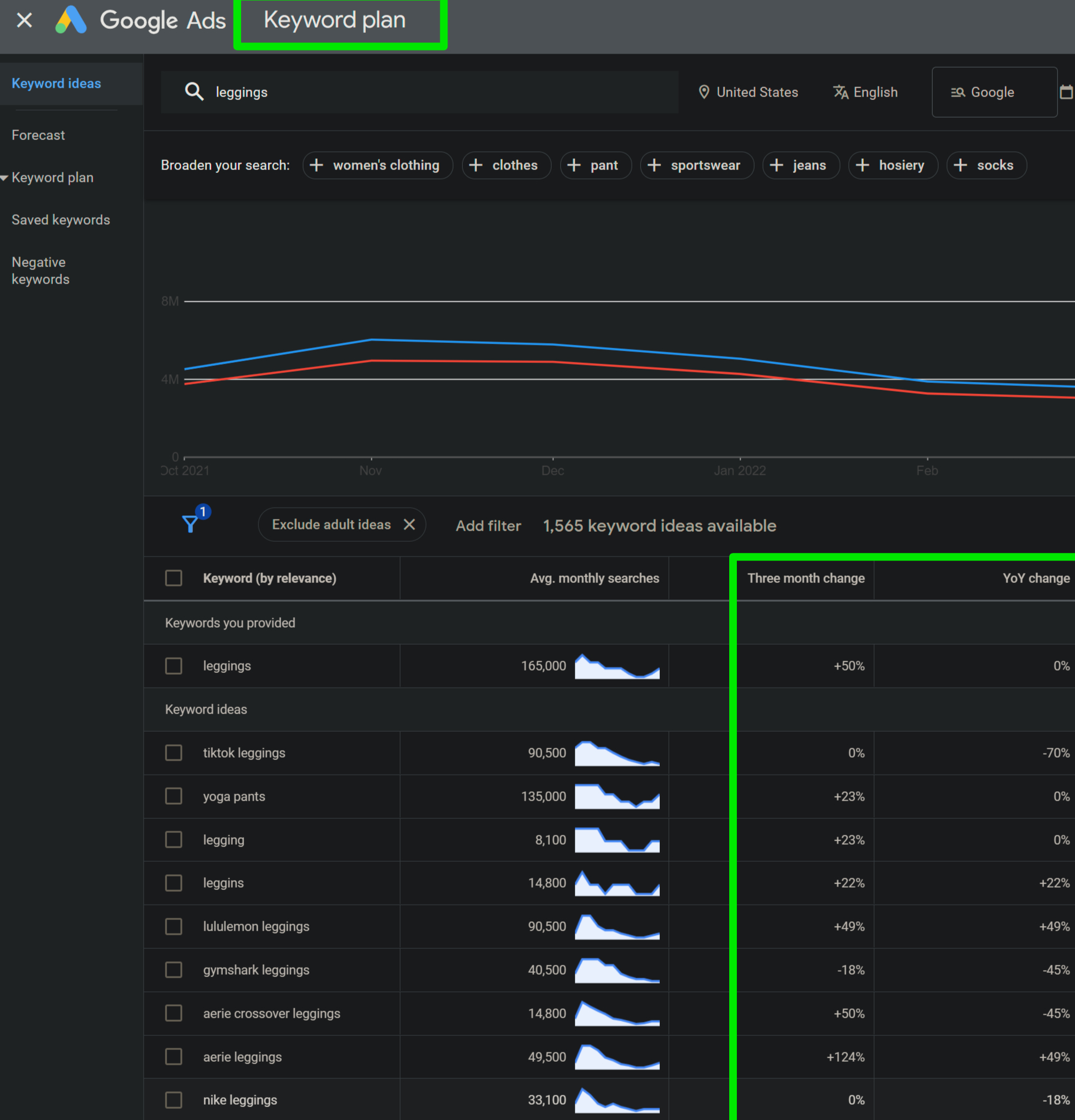Sort by Avg. monthly searches column

[x=595, y=578]
